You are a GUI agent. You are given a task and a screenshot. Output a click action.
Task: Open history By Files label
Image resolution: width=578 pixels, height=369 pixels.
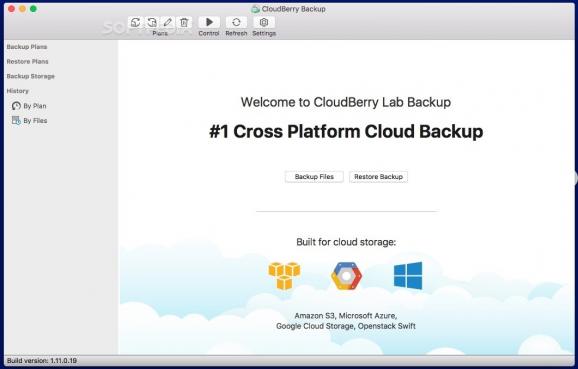(35, 121)
